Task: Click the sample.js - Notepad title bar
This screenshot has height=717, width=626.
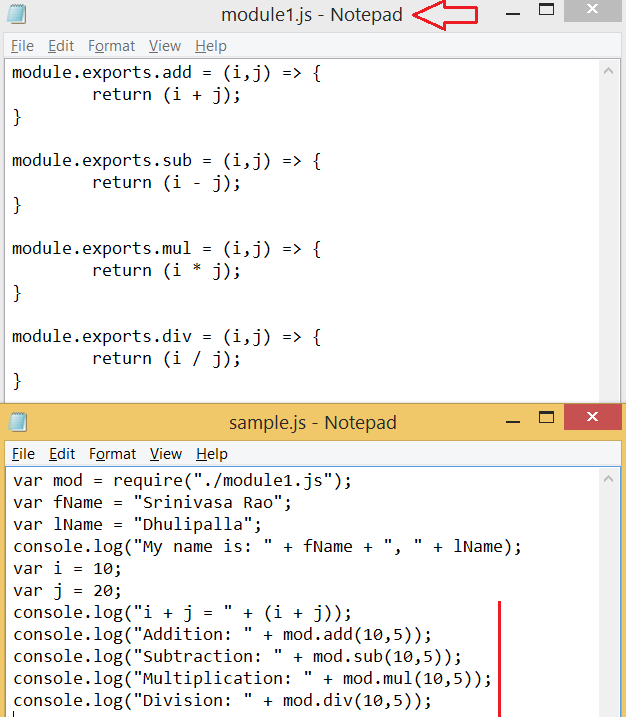Action: 313,423
